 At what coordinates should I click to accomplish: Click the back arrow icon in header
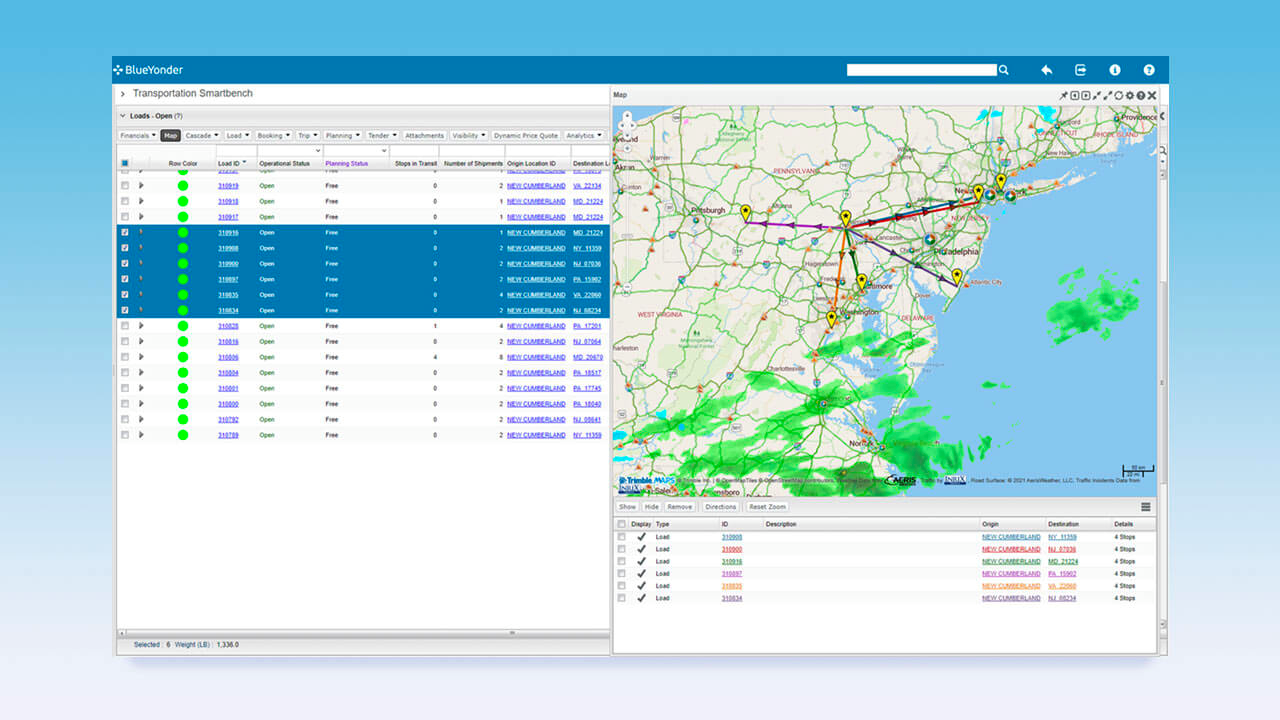point(1046,70)
